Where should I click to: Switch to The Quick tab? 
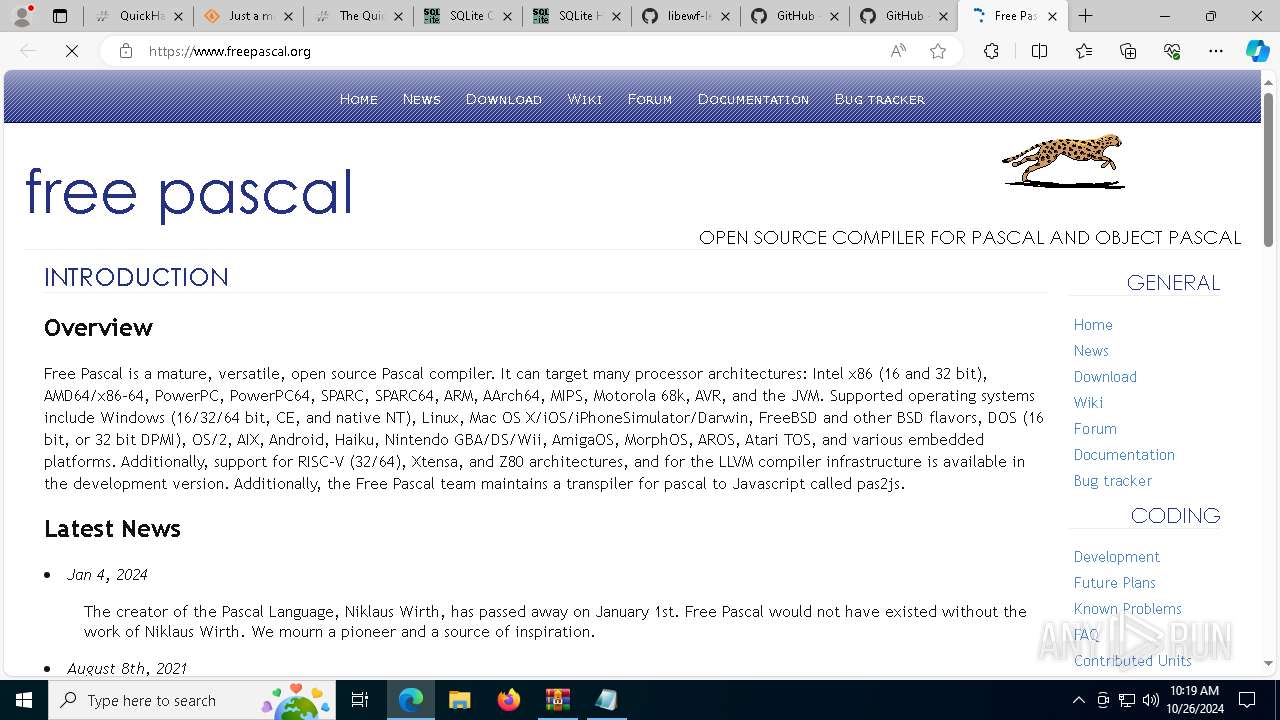pos(358,16)
